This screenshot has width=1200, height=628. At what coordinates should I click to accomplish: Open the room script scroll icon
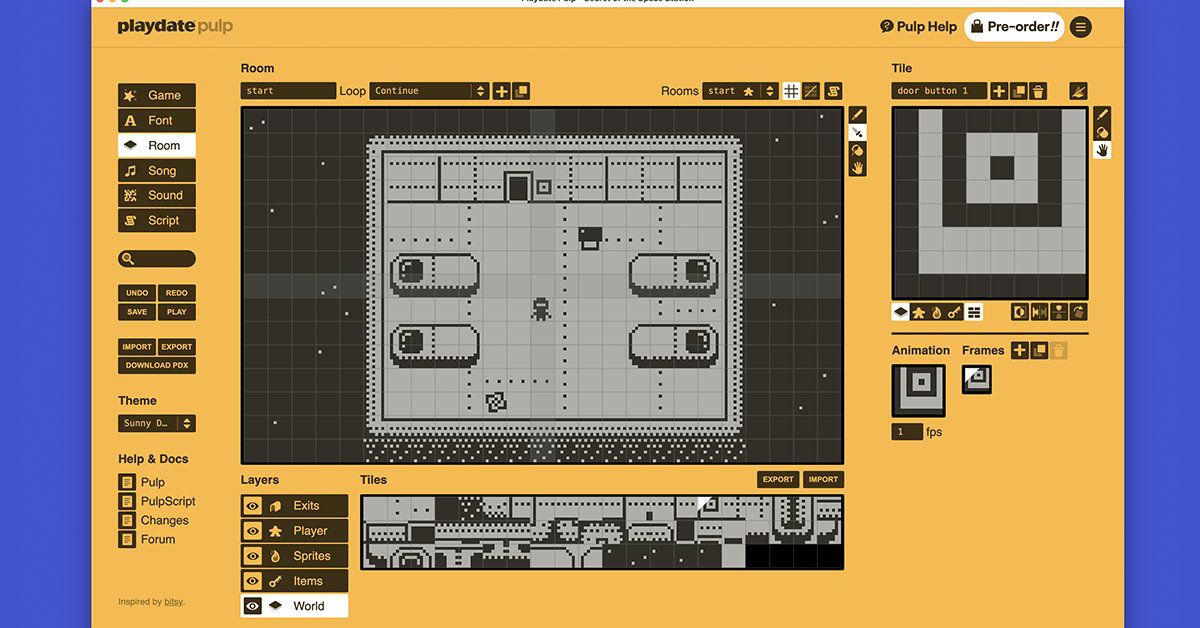pos(833,91)
